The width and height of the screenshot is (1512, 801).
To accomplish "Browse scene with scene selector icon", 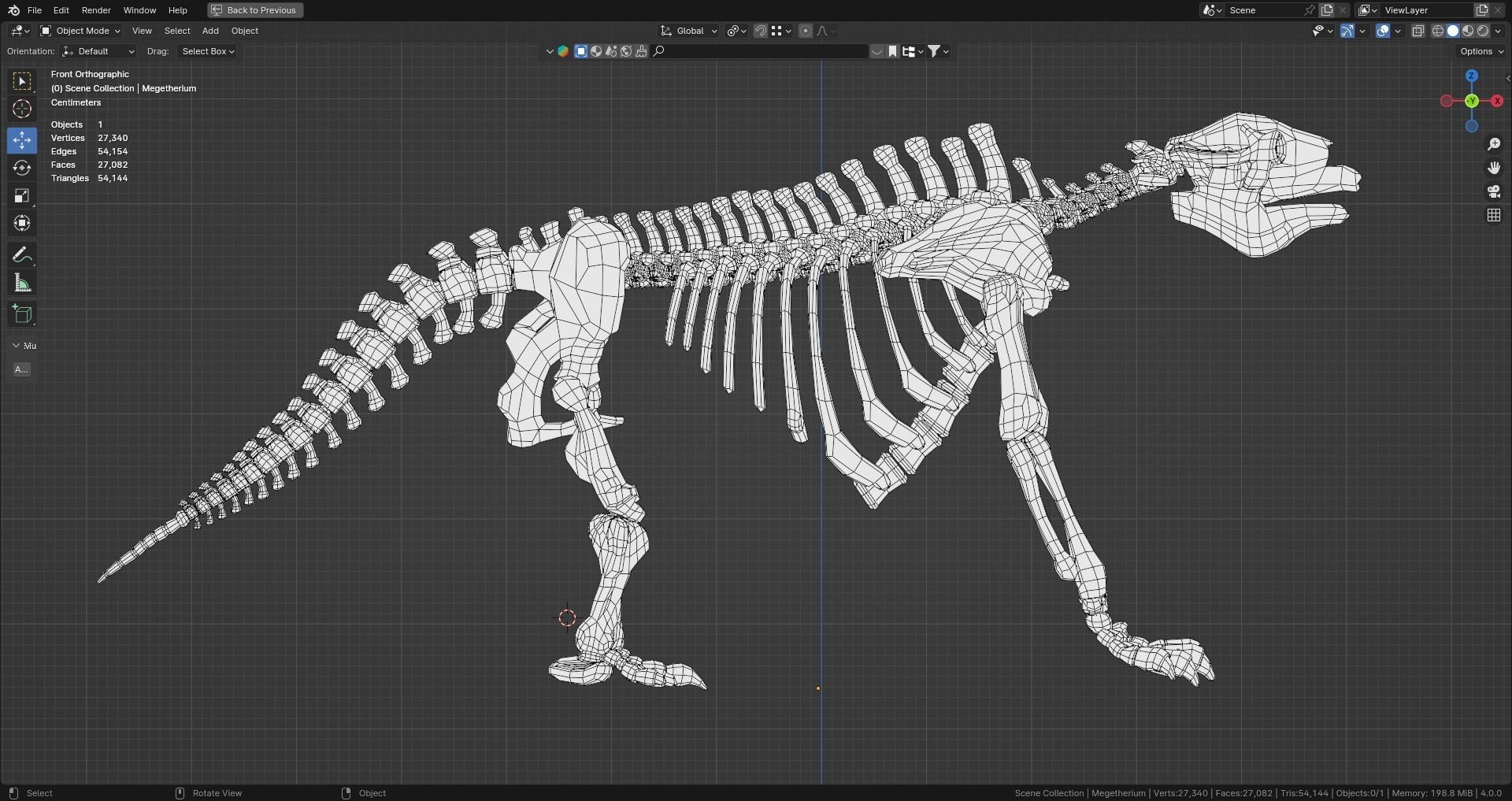I will [x=1212, y=10].
